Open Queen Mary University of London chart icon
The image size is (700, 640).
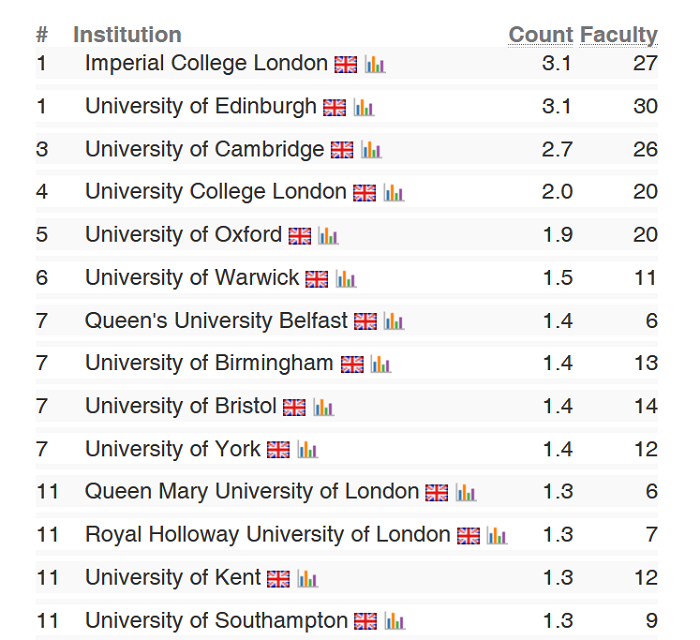coord(466,493)
